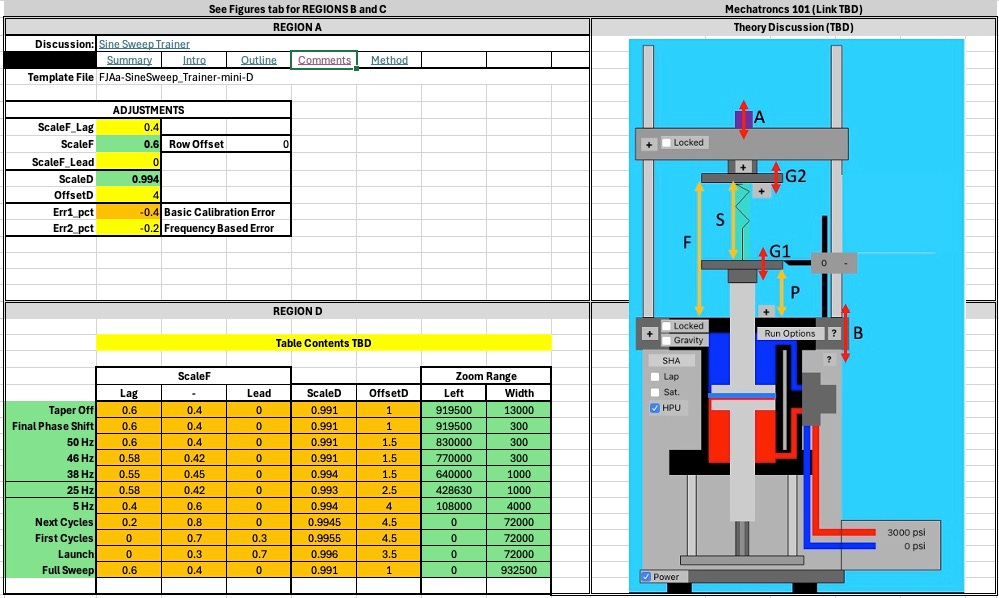The width and height of the screenshot is (999, 598).
Task: Enable the Sat. checkbox
Action: point(654,392)
